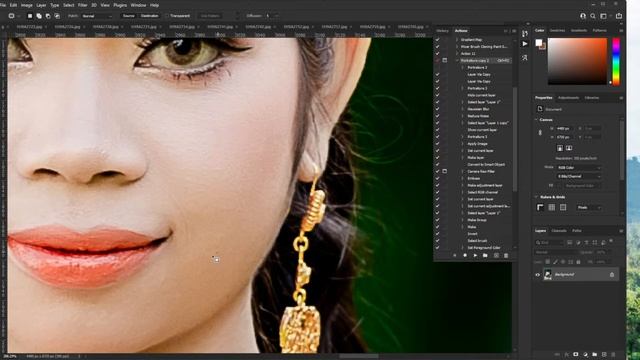
Task: Toggle Emboss step checkmark
Action: (x=438, y=178)
